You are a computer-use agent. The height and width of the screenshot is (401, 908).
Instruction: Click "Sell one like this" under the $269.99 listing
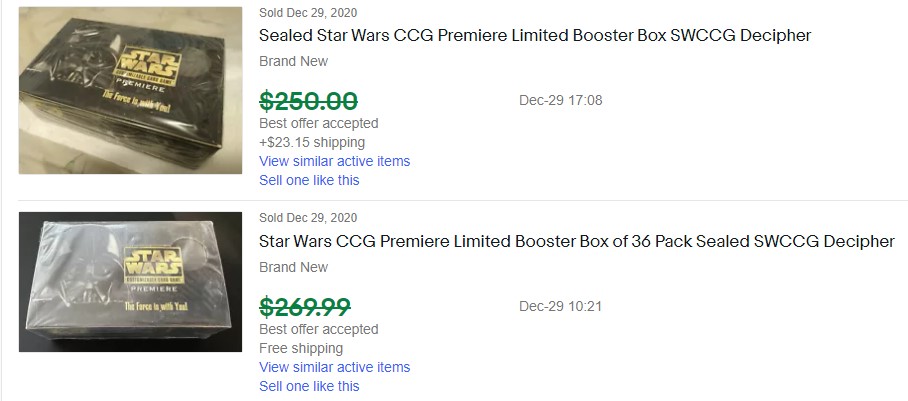(309, 386)
